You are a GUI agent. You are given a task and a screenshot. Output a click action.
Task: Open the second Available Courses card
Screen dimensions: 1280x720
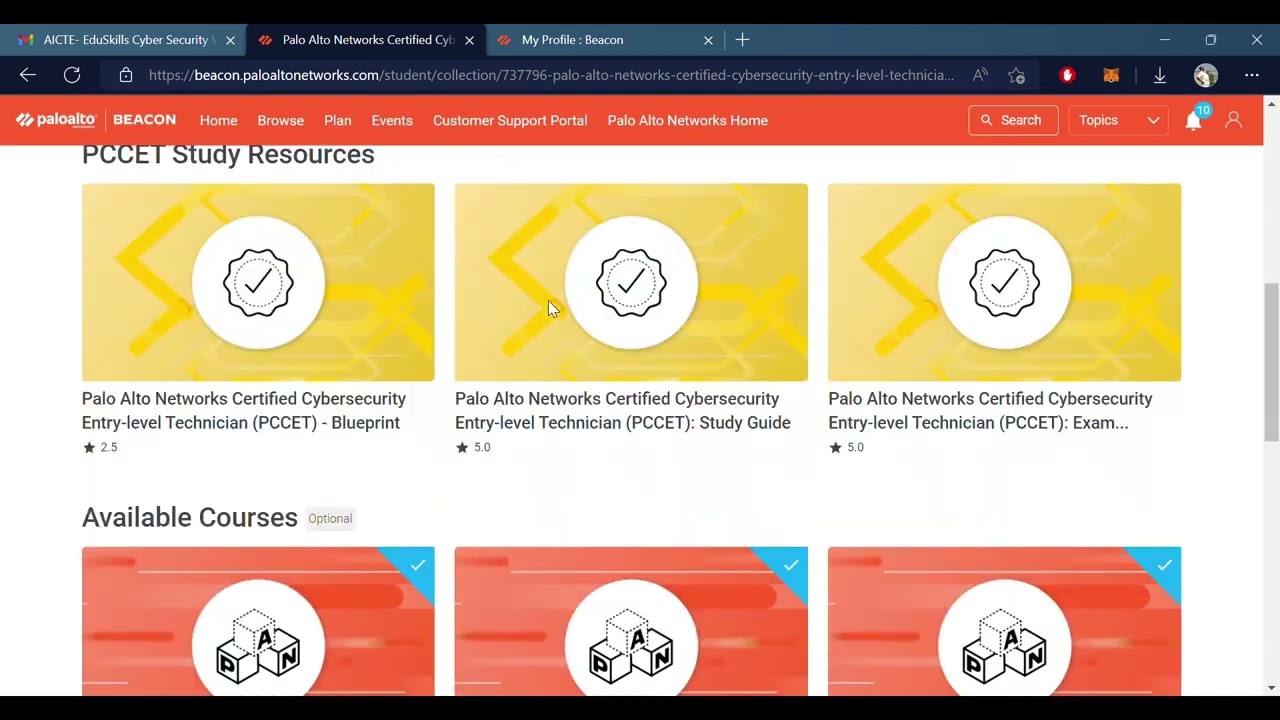[x=631, y=621]
